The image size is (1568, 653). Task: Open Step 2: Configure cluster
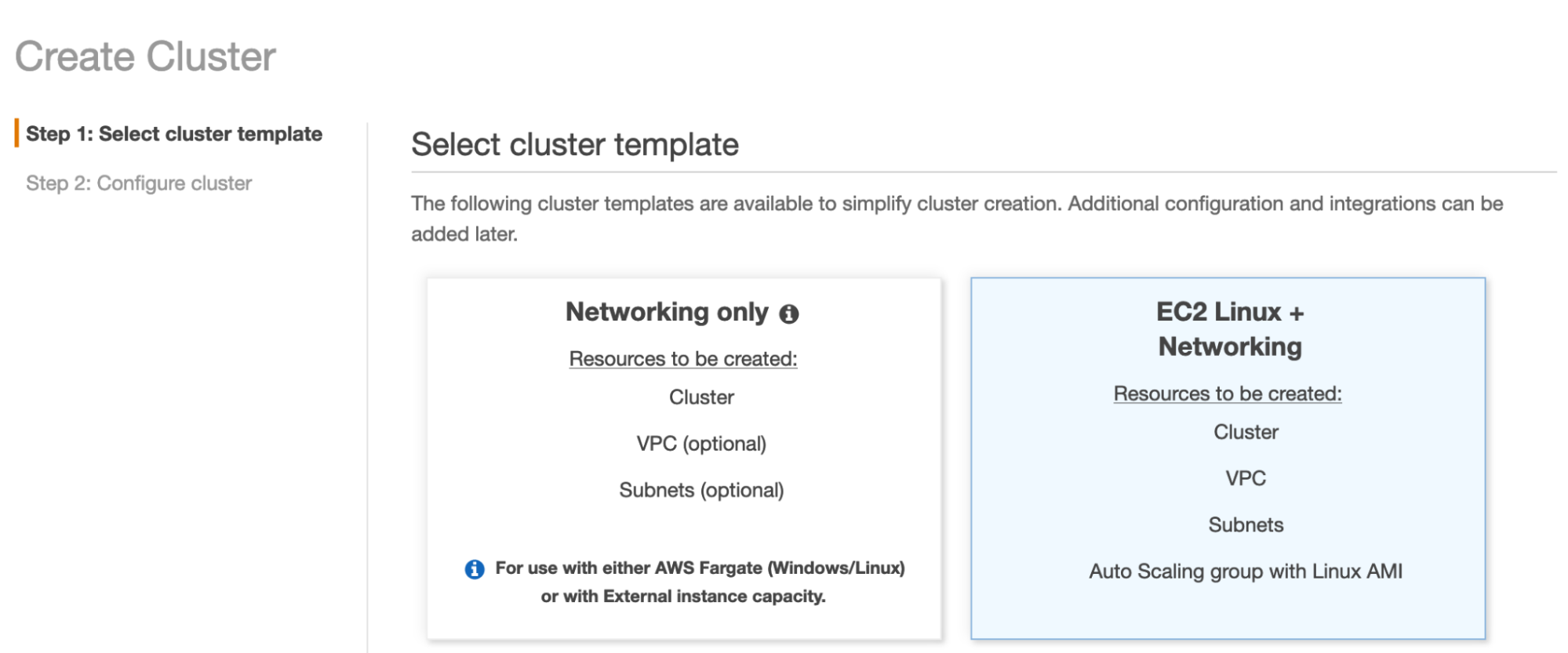139,183
